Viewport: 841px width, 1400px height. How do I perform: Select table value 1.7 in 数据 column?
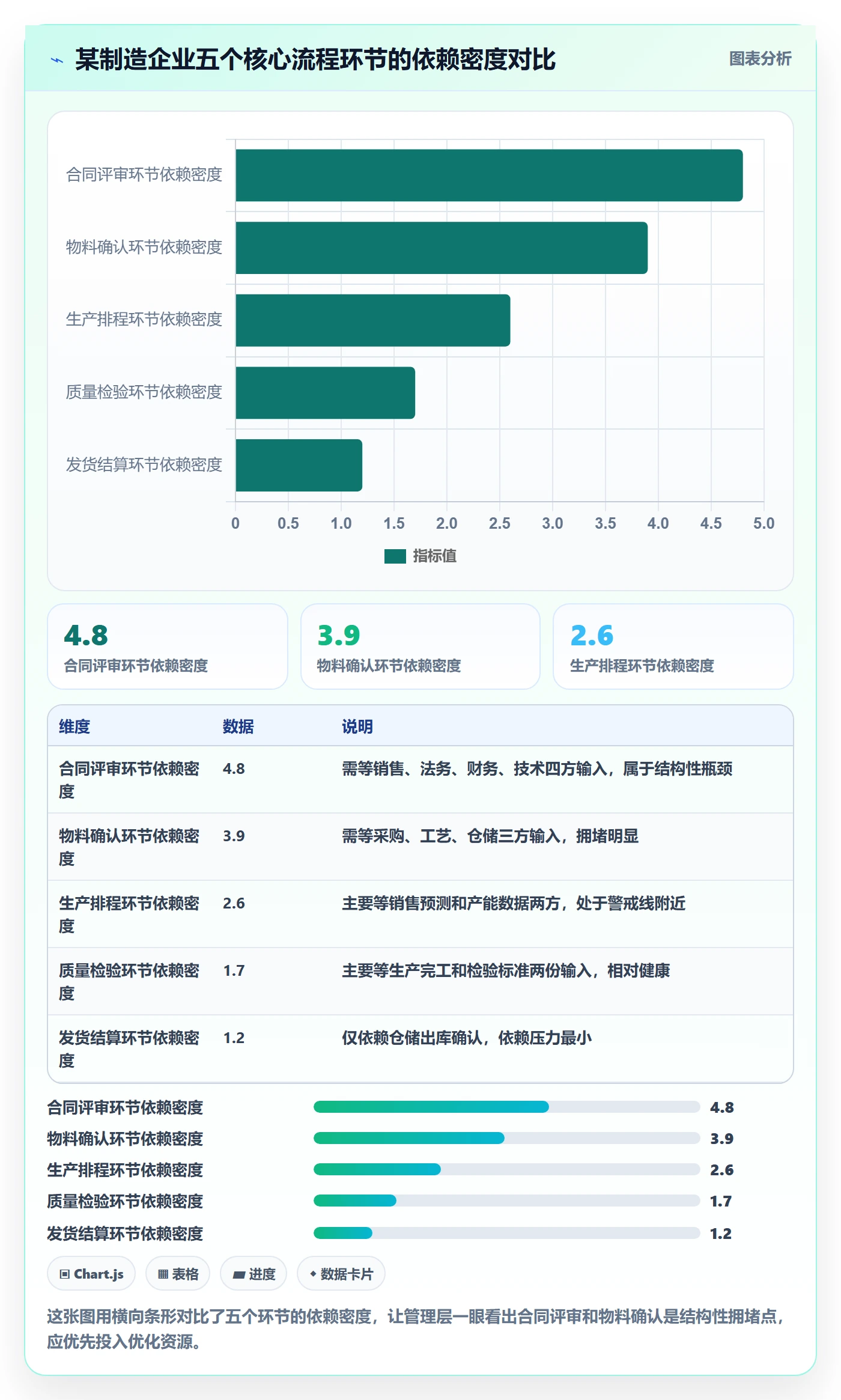point(234,970)
